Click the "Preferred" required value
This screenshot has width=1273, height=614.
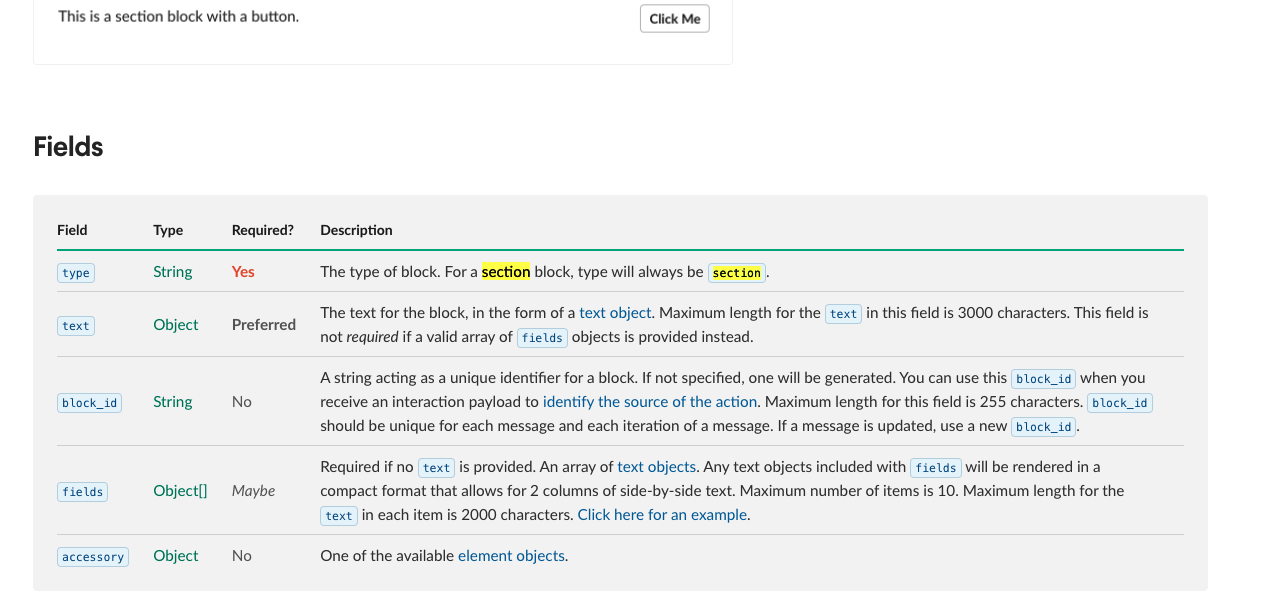click(x=264, y=325)
